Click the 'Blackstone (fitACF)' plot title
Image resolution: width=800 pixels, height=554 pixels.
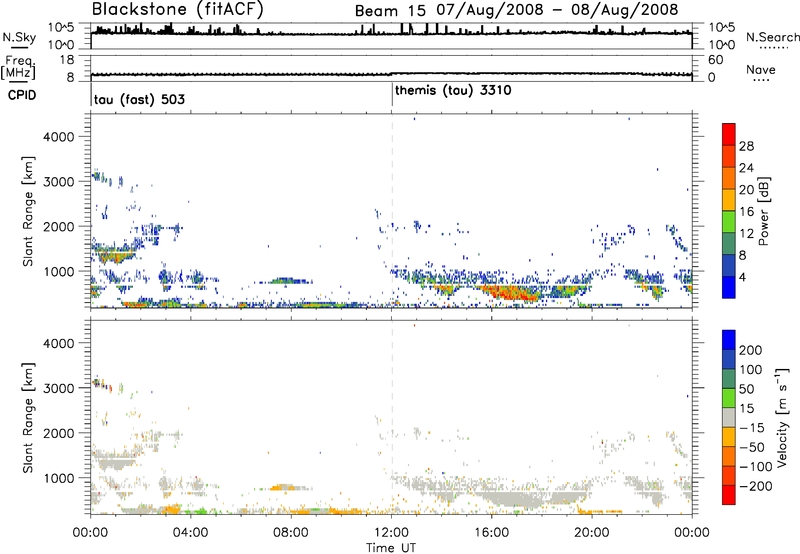pyautogui.click(x=177, y=9)
